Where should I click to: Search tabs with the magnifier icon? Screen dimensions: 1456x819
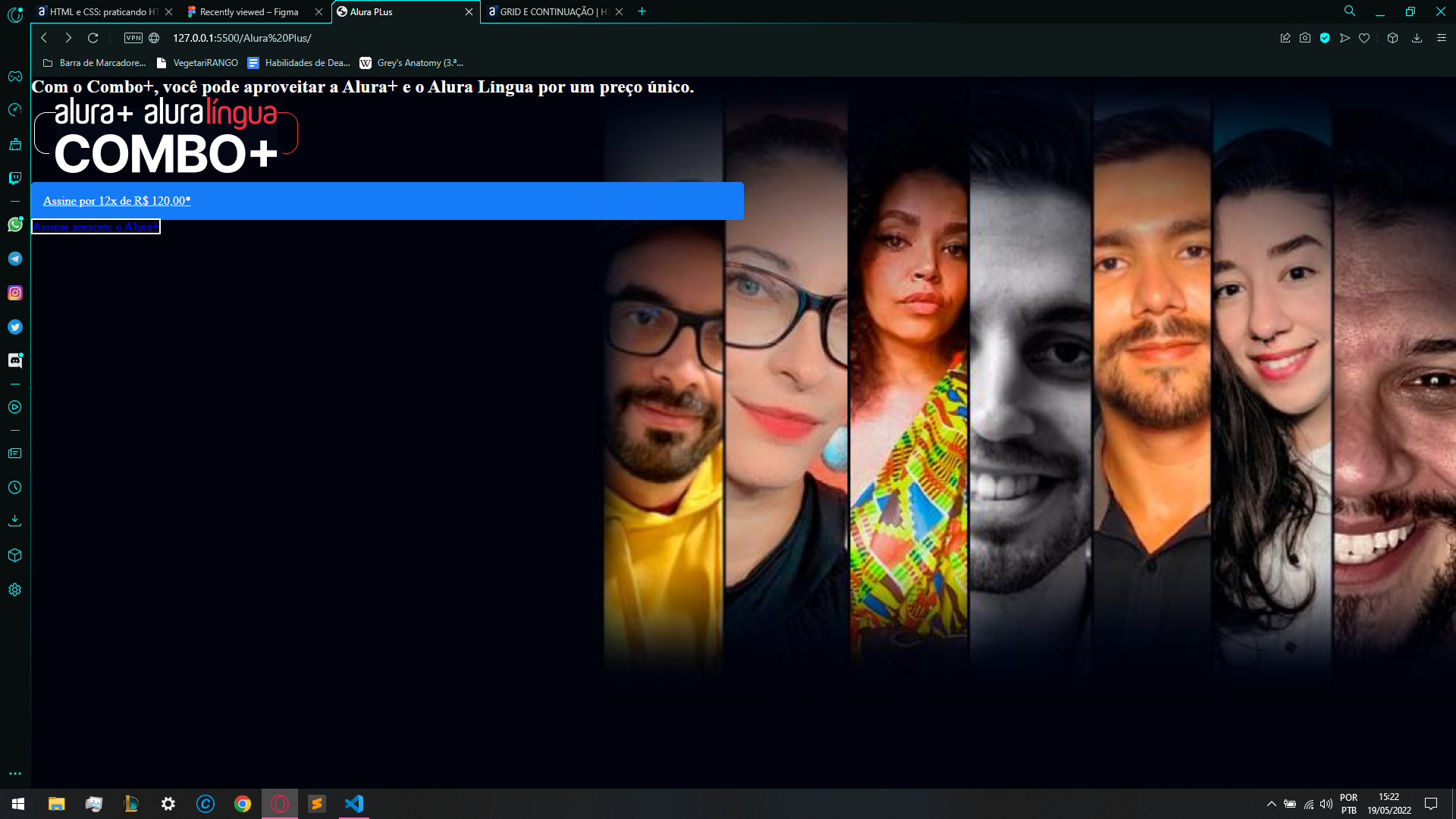pyautogui.click(x=1350, y=11)
